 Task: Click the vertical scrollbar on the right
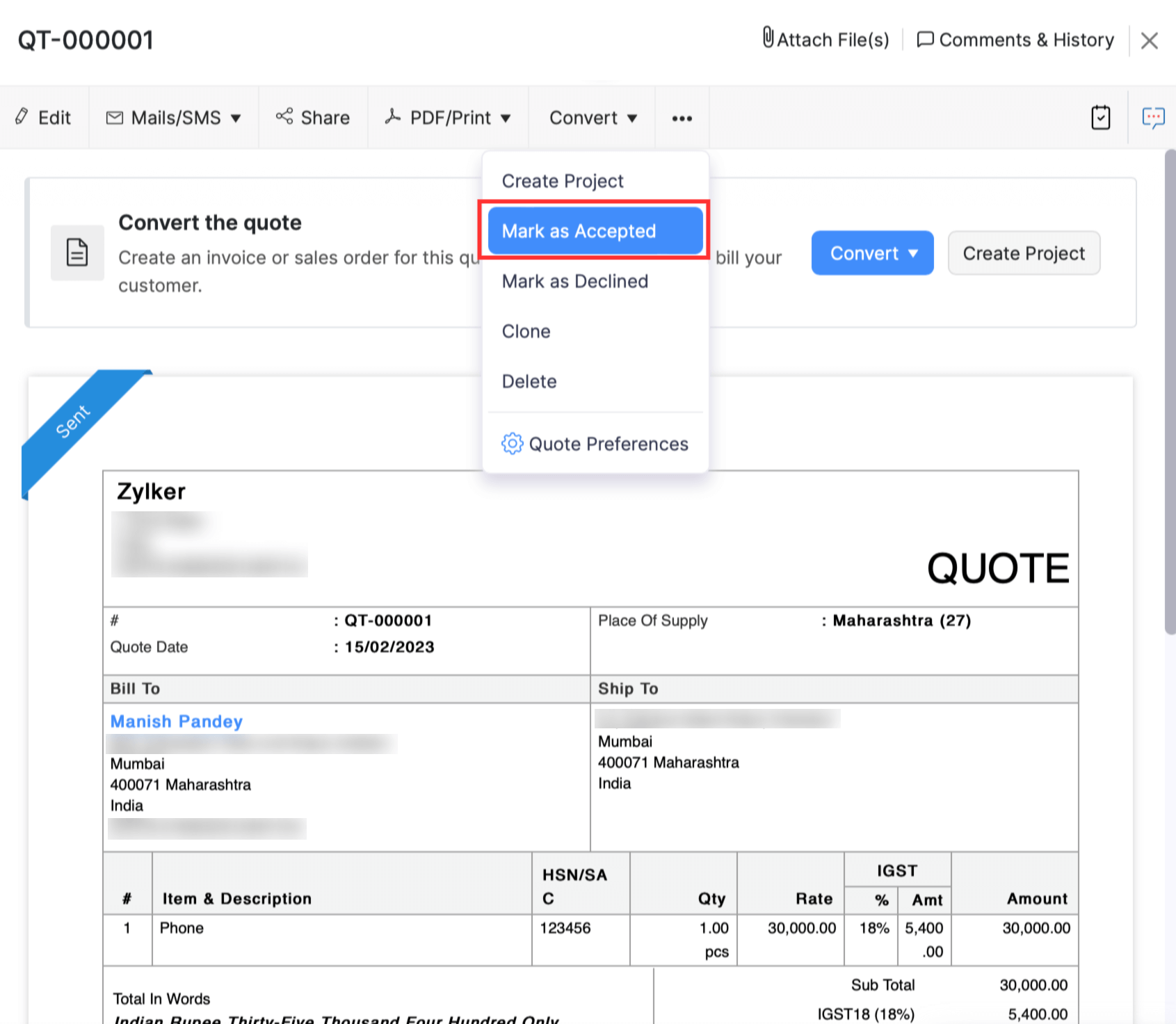[1170, 390]
